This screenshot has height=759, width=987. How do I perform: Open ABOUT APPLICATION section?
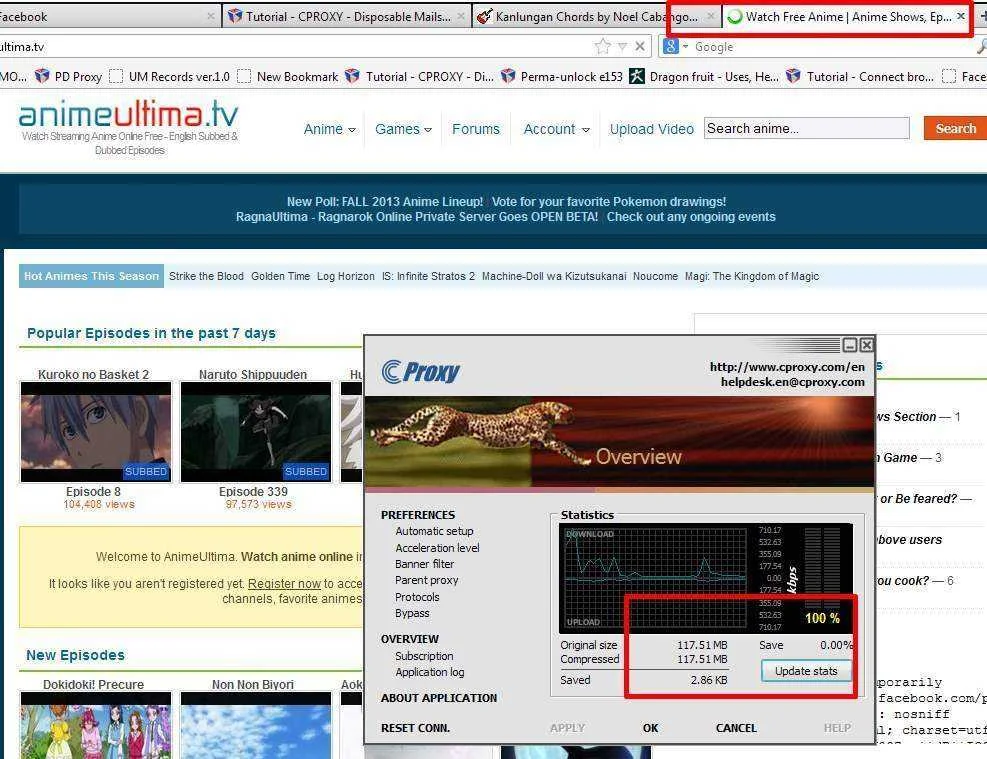[x=439, y=698]
